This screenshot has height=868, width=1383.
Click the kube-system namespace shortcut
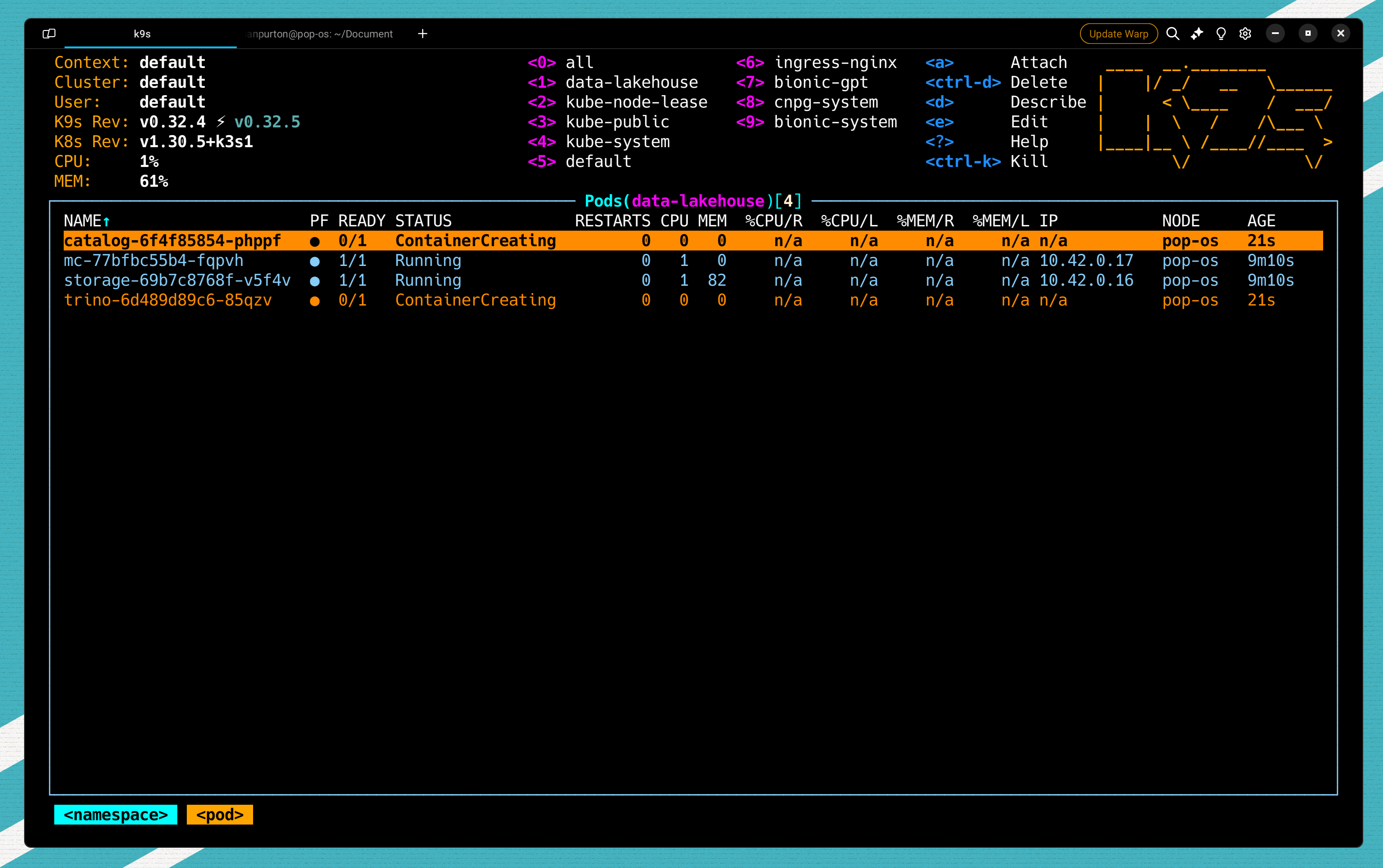pyautogui.click(x=617, y=142)
